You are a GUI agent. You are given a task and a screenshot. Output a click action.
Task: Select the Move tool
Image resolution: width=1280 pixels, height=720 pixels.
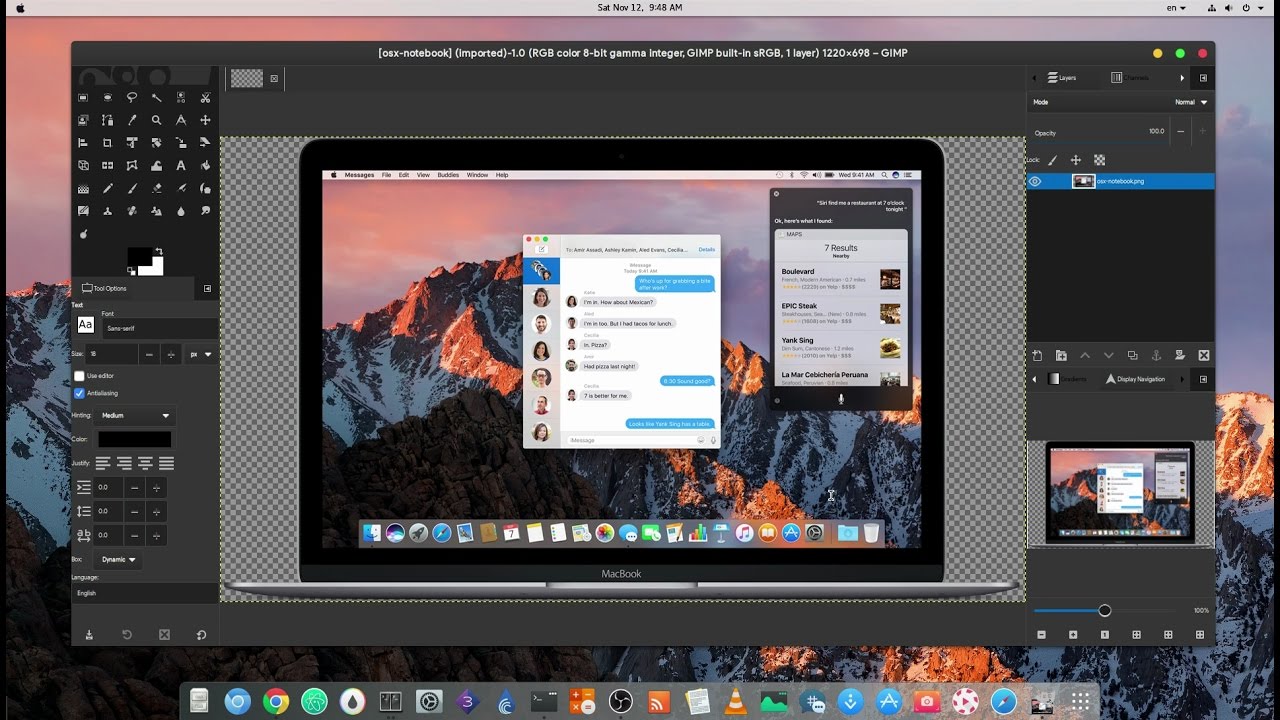pos(205,120)
